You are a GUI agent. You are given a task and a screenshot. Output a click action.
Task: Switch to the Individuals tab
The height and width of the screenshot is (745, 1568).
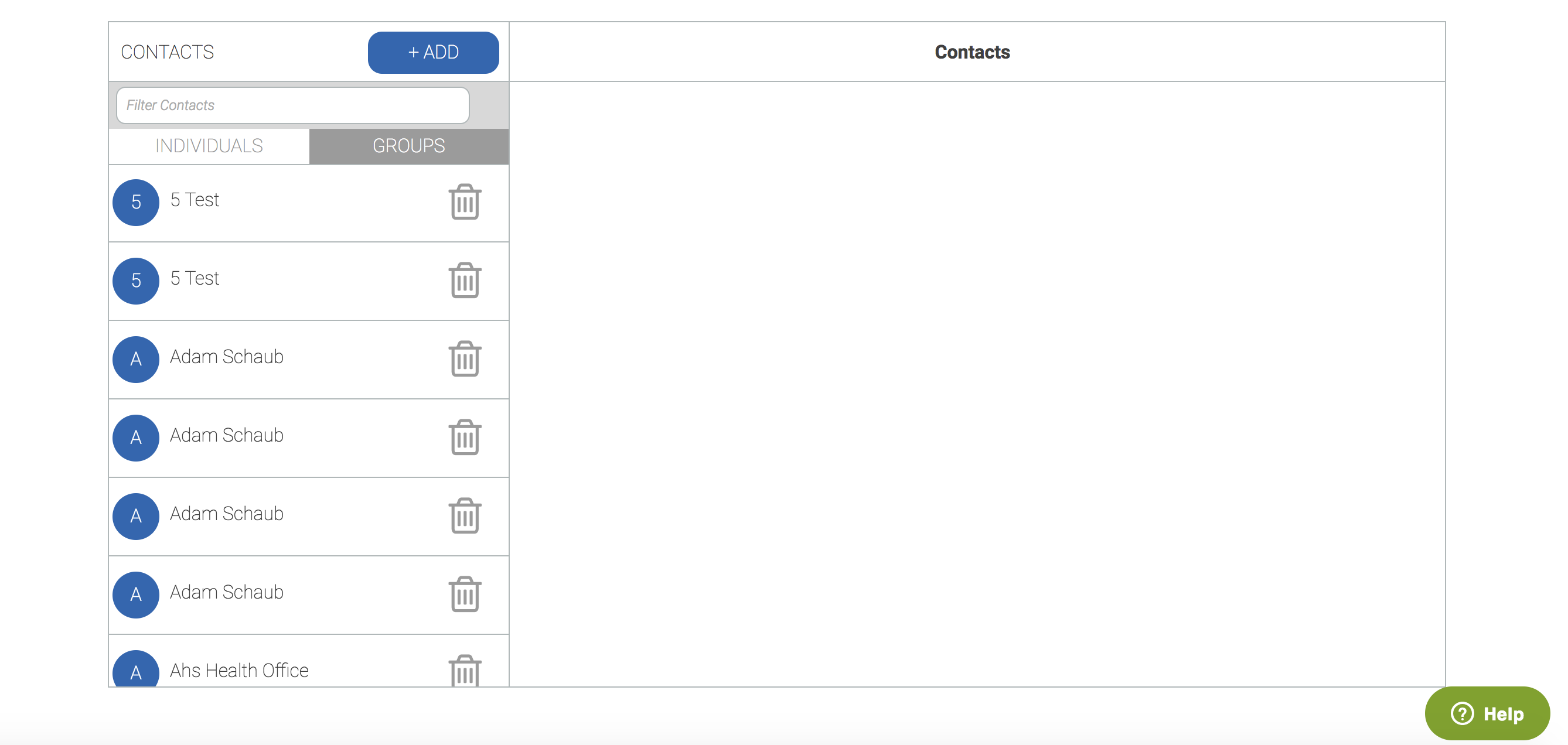coord(209,146)
